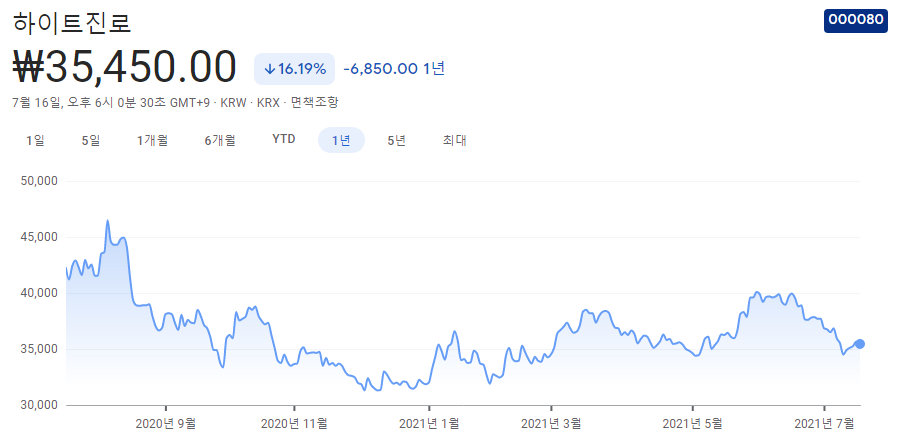Image resolution: width=897 pixels, height=444 pixels.
Task: Show the 최대 maximum range
Action: tap(454, 140)
